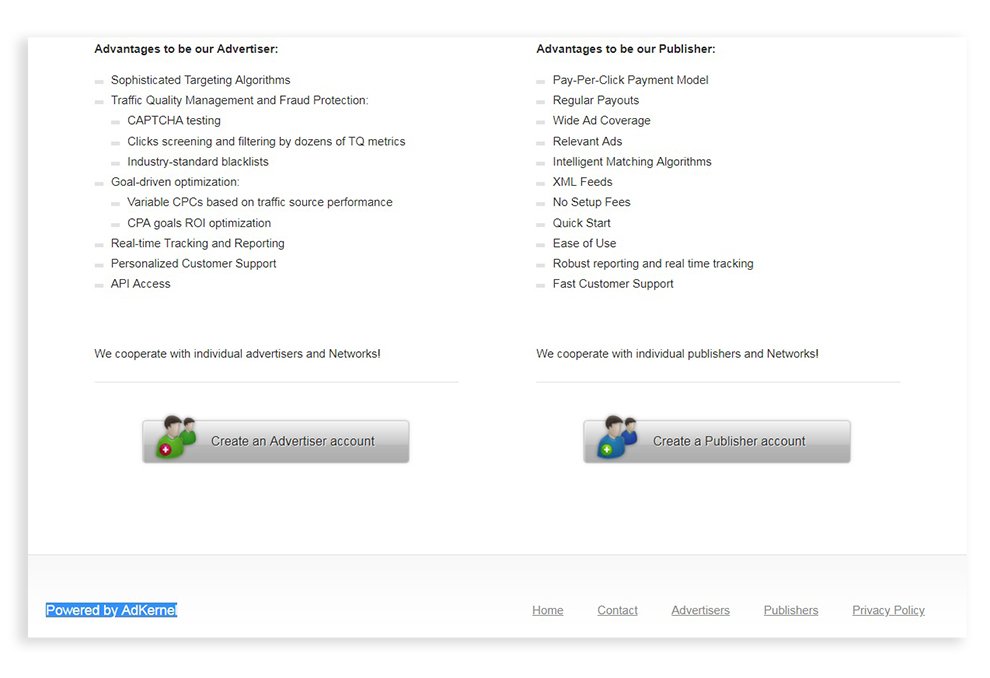Open the Contact footer link

coord(617,610)
